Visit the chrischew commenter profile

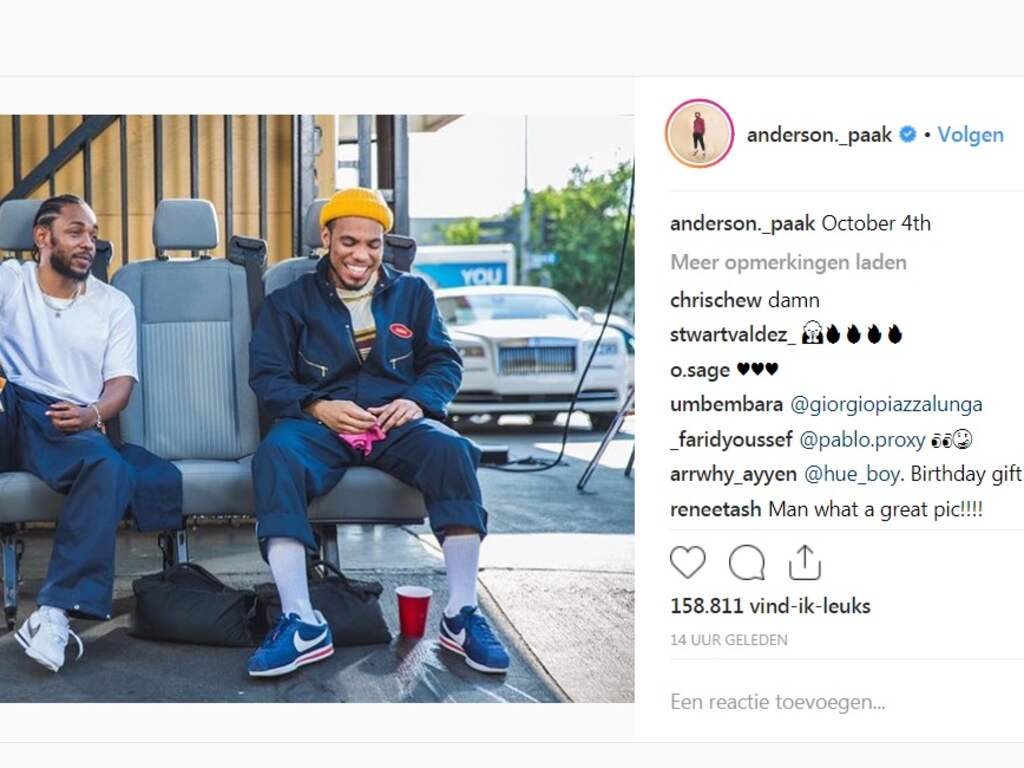[x=715, y=300]
